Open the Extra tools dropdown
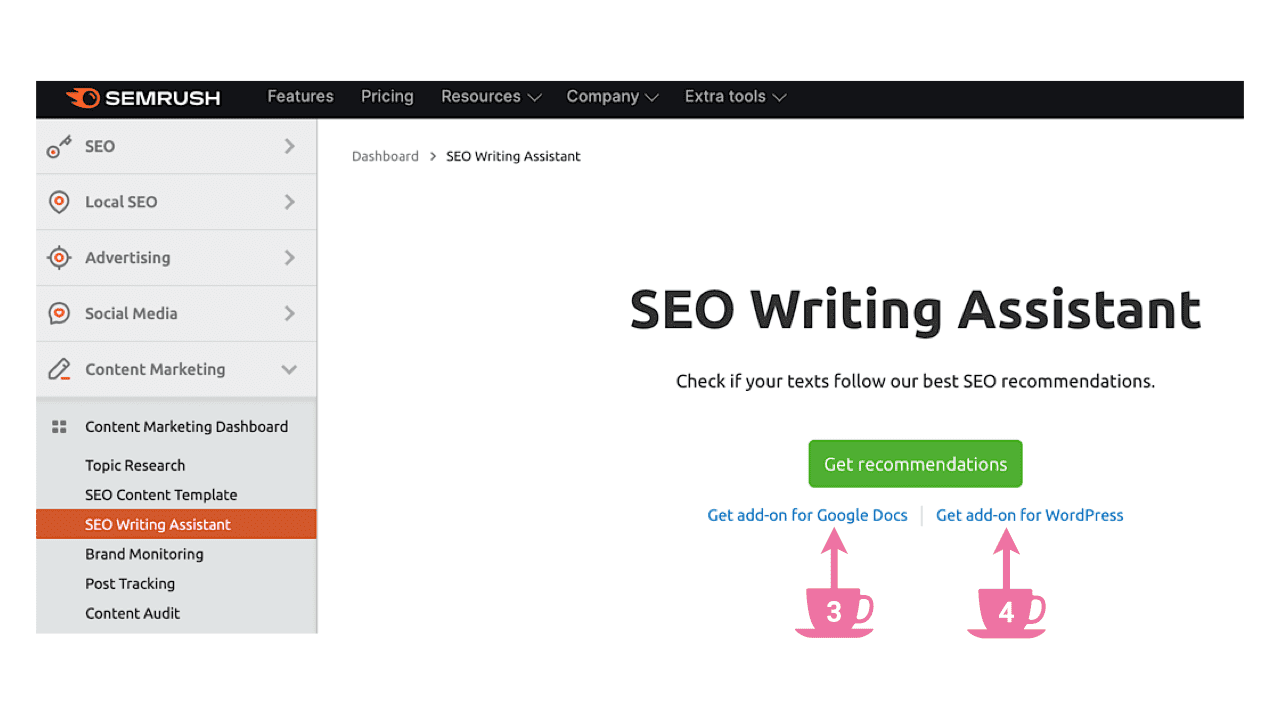The width and height of the screenshot is (1280, 720). pos(735,96)
